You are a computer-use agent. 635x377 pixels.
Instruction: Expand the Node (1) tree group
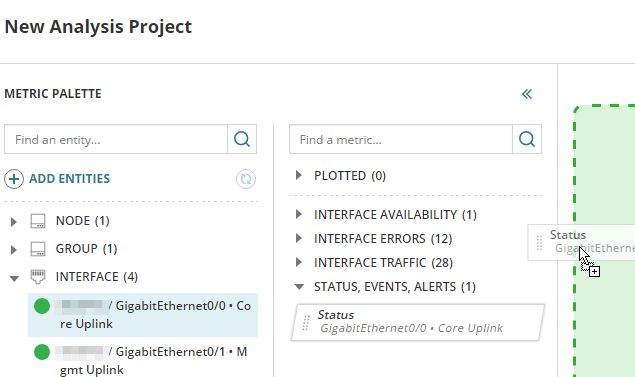[14, 222]
